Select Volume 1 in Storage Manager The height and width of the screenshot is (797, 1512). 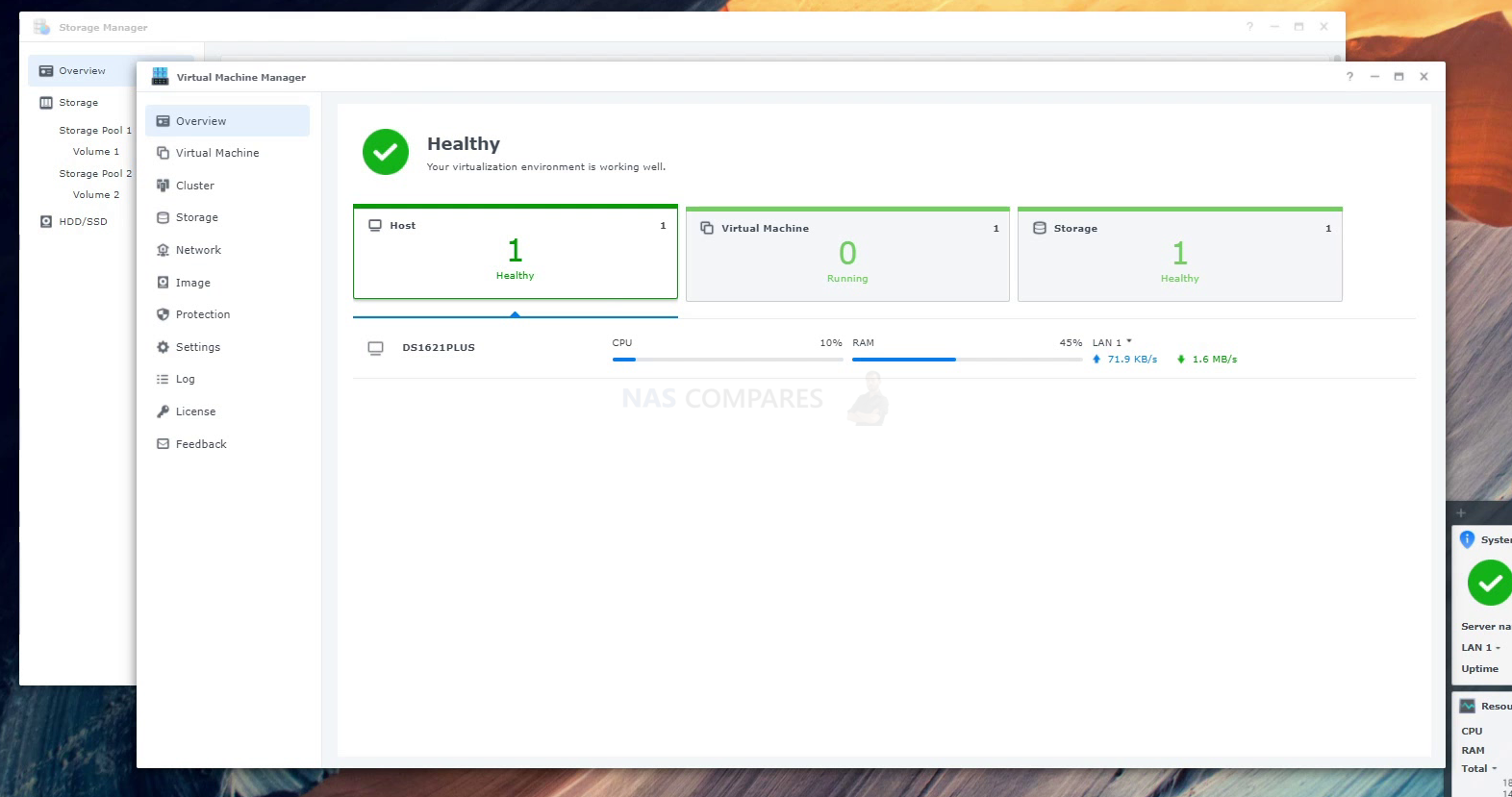(96, 152)
